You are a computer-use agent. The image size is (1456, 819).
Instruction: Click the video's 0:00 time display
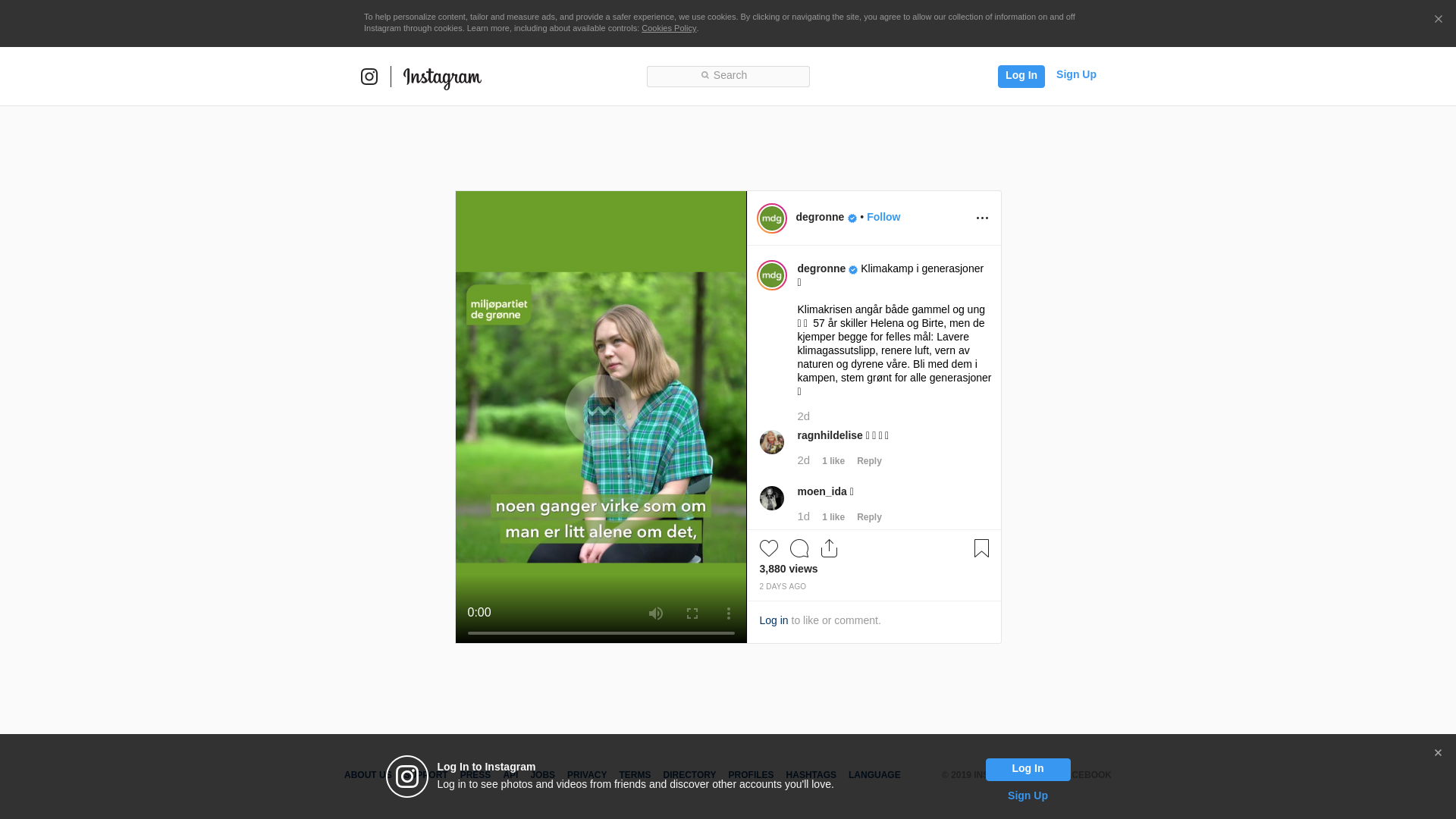[479, 613]
